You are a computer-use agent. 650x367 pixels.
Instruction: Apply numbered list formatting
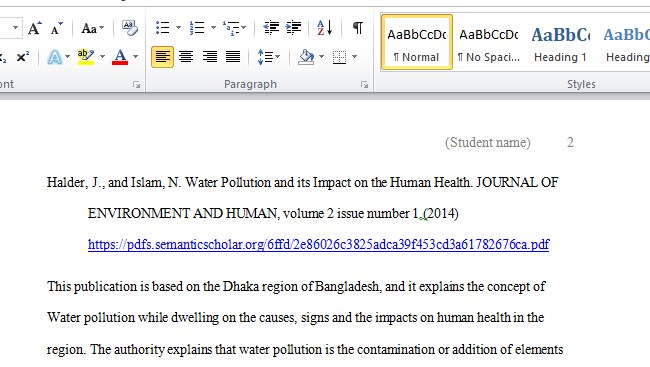(197, 28)
